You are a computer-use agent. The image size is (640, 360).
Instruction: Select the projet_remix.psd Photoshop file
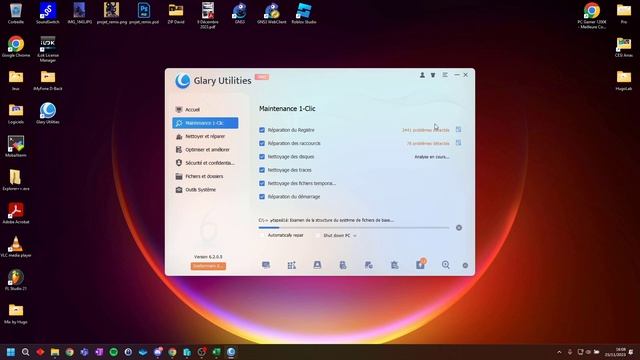(144, 13)
